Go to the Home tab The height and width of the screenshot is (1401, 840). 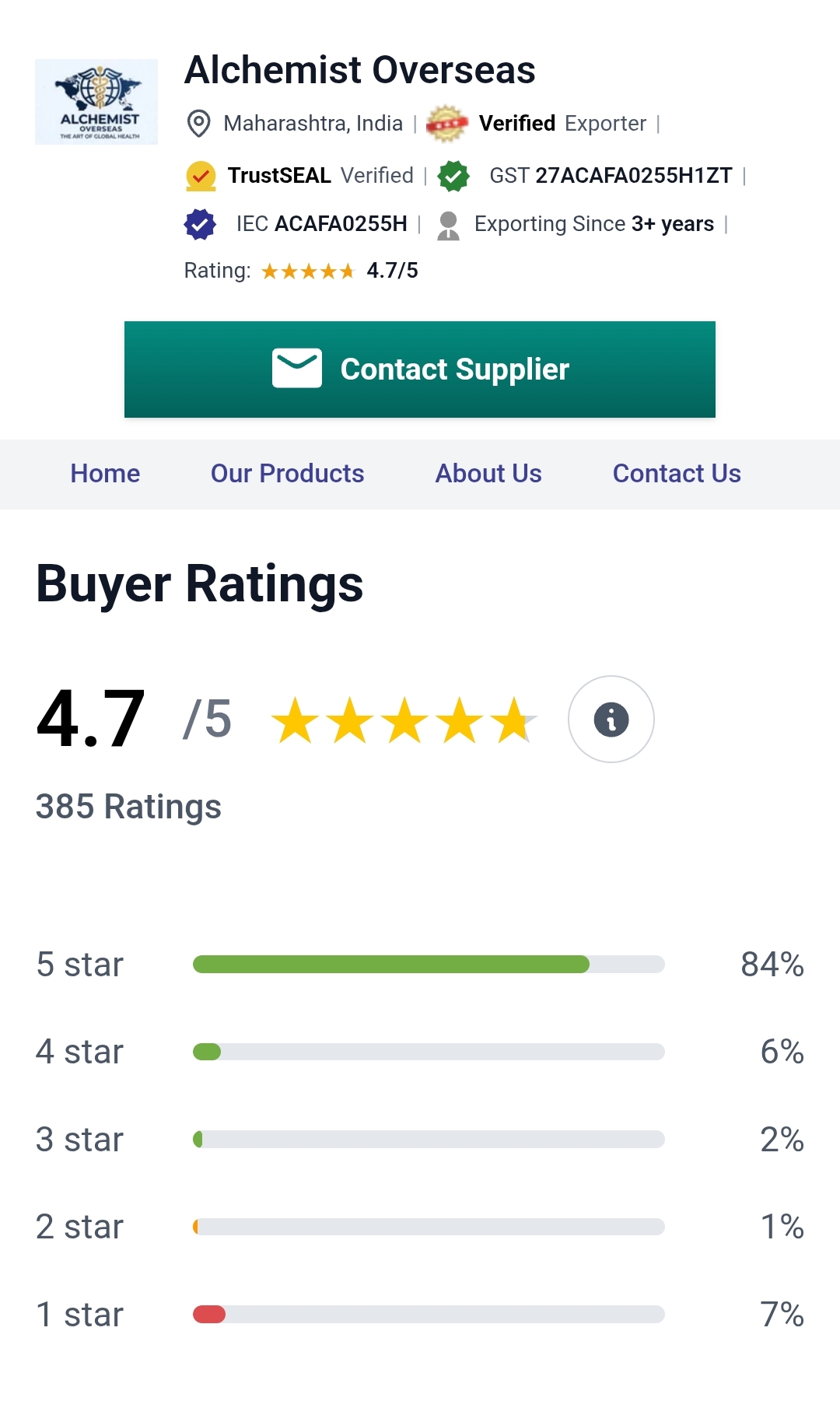(x=105, y=474)
